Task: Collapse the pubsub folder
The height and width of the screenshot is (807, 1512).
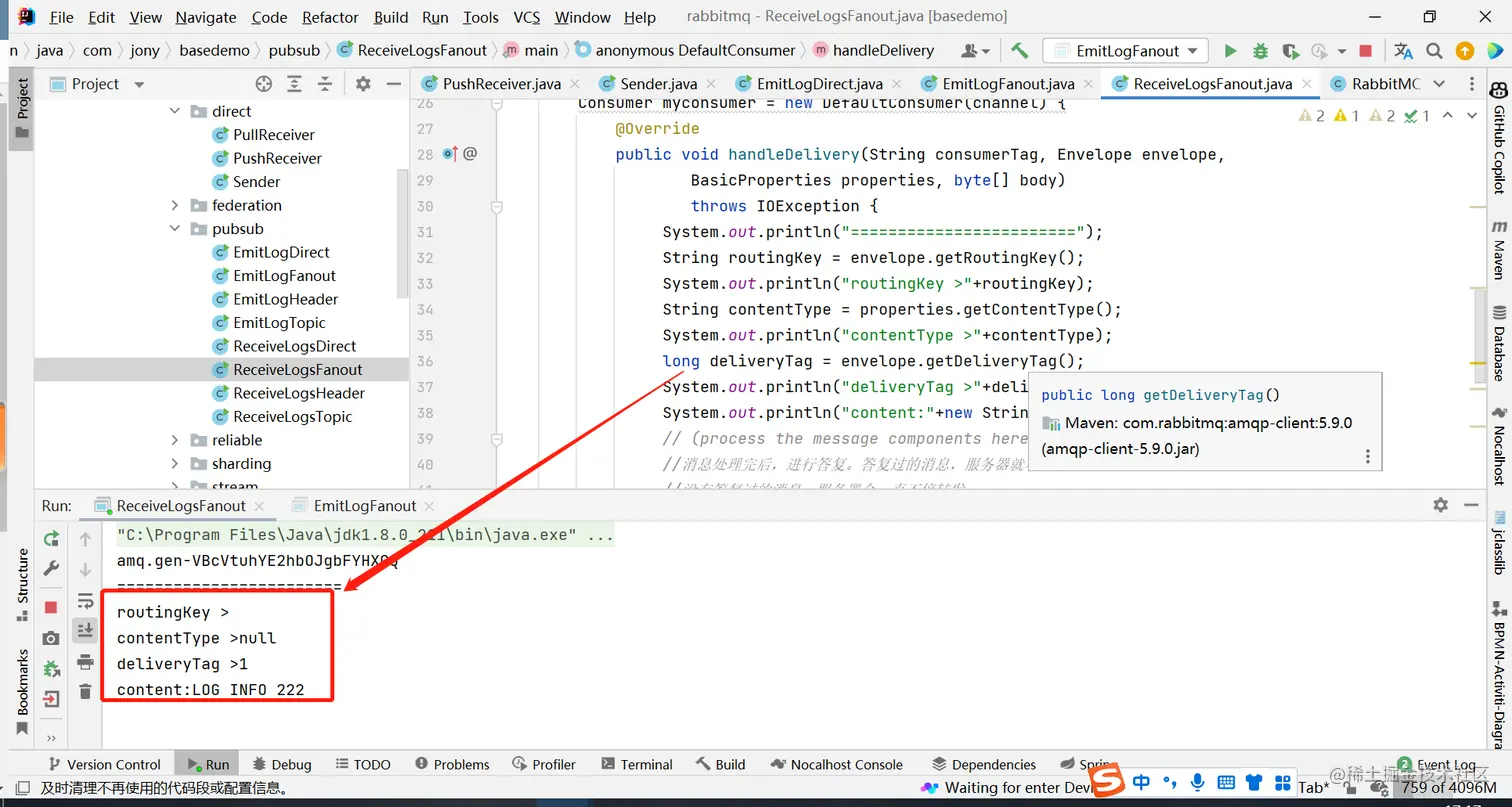Action: point(175,229)
